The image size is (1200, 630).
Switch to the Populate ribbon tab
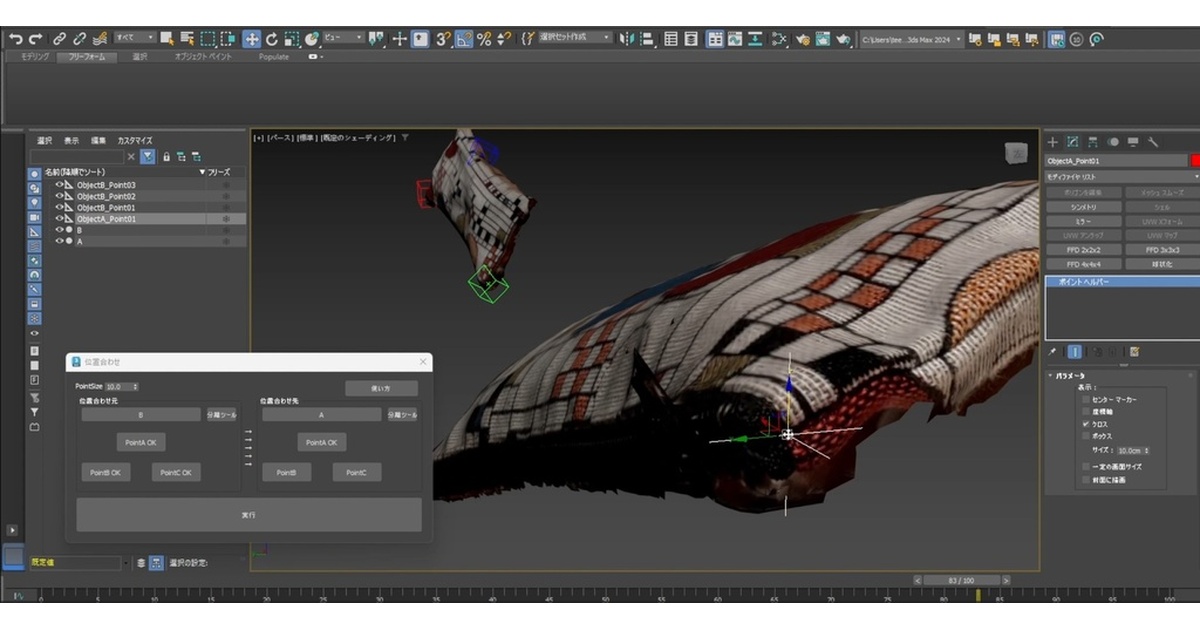pyautogui.click(x=273, y=57)
